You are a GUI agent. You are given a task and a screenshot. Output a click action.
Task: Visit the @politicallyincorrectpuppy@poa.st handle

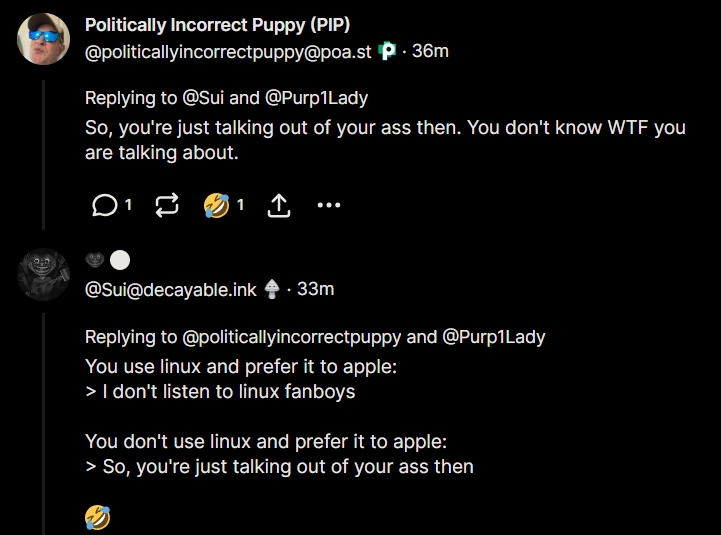pyautogui.click(x=229, y=51)
